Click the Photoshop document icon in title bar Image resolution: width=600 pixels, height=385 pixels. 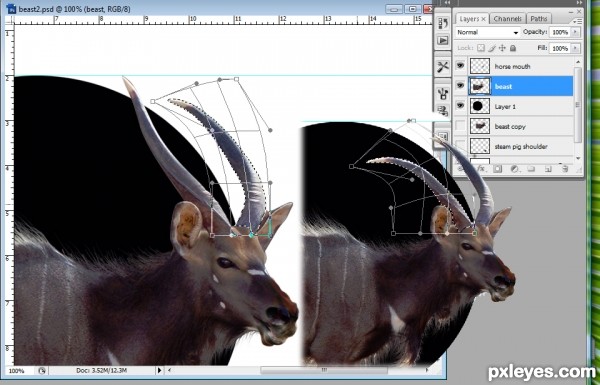[11, 8]
